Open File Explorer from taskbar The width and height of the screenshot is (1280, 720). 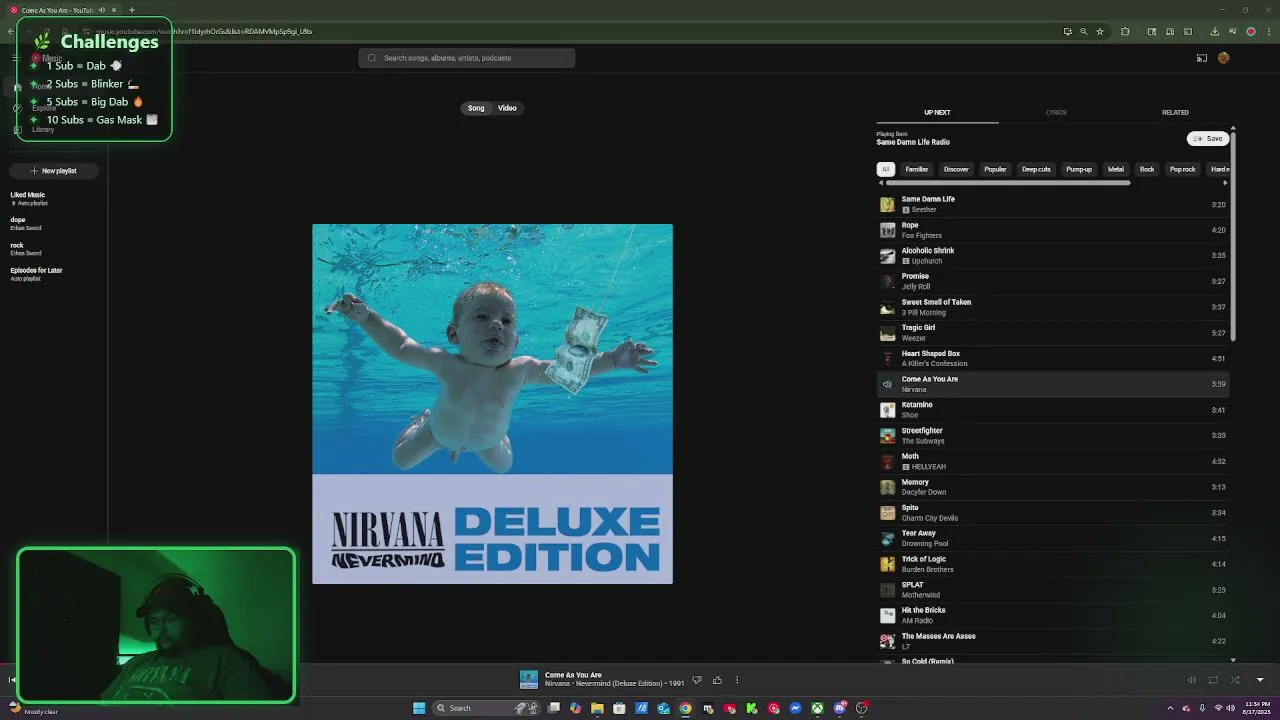597,708
